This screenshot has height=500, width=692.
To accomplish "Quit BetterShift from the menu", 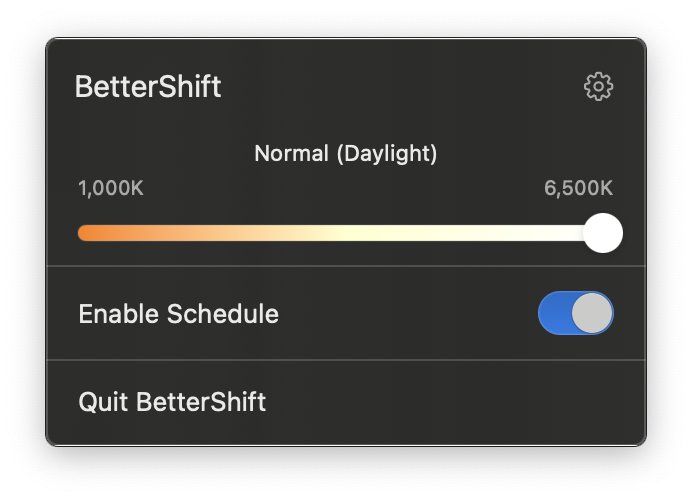I will tap(172, 402).
